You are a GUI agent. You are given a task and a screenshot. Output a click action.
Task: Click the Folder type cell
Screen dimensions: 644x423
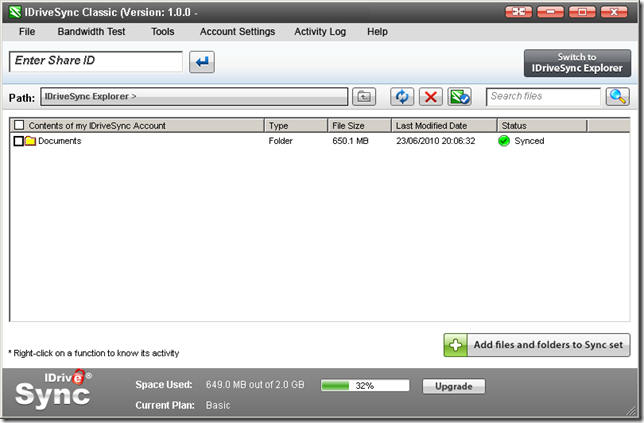[281, 141]
